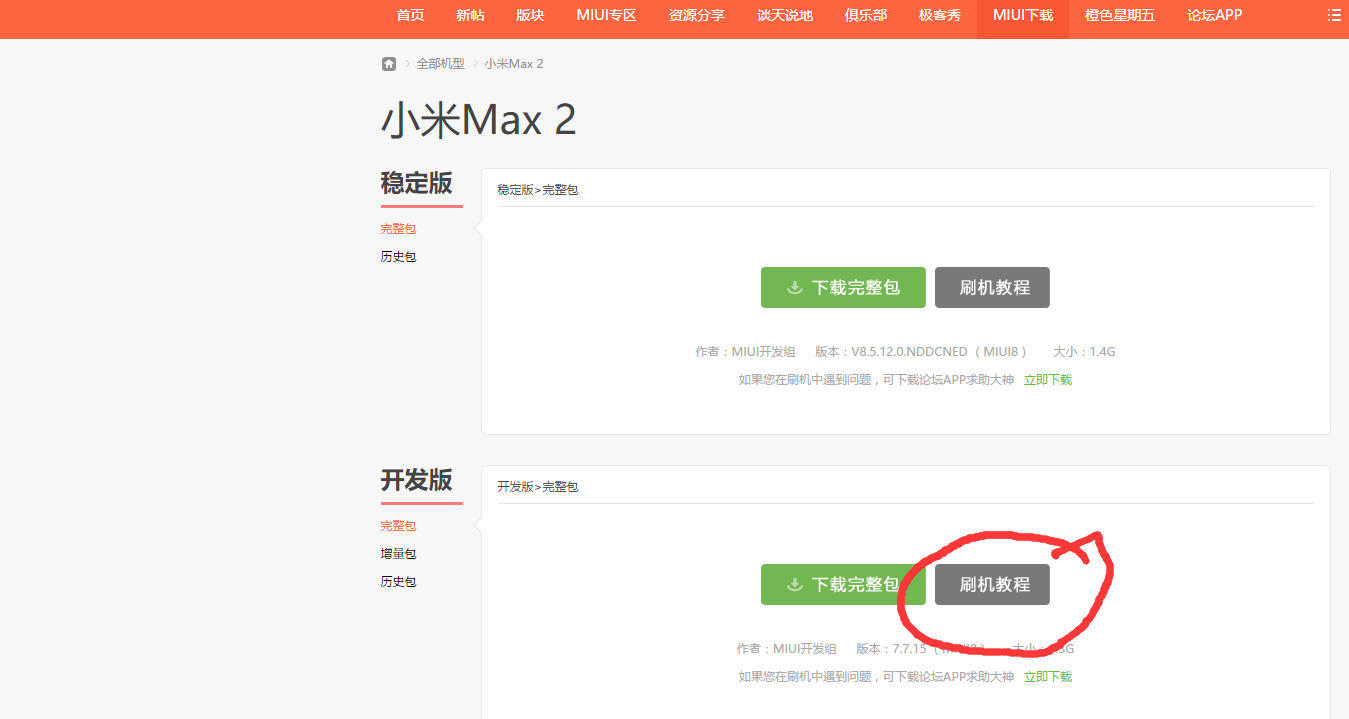
Task: Click the 小米Max 2 page title
Action: tap(479, 120)
